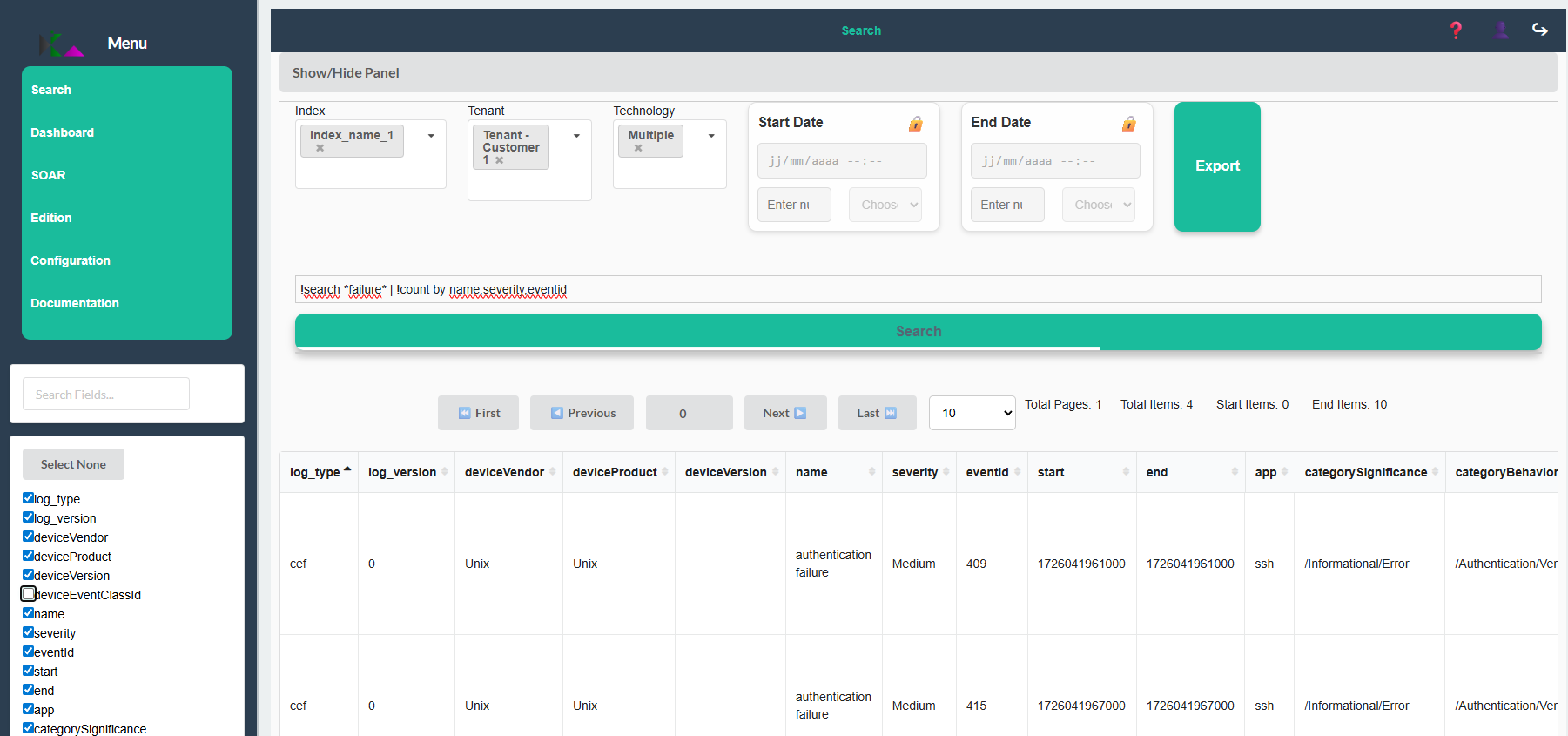This screenshot has width=1568, height=736.
Task: Click the Start Date datetime field
Action: pos(842,161)
